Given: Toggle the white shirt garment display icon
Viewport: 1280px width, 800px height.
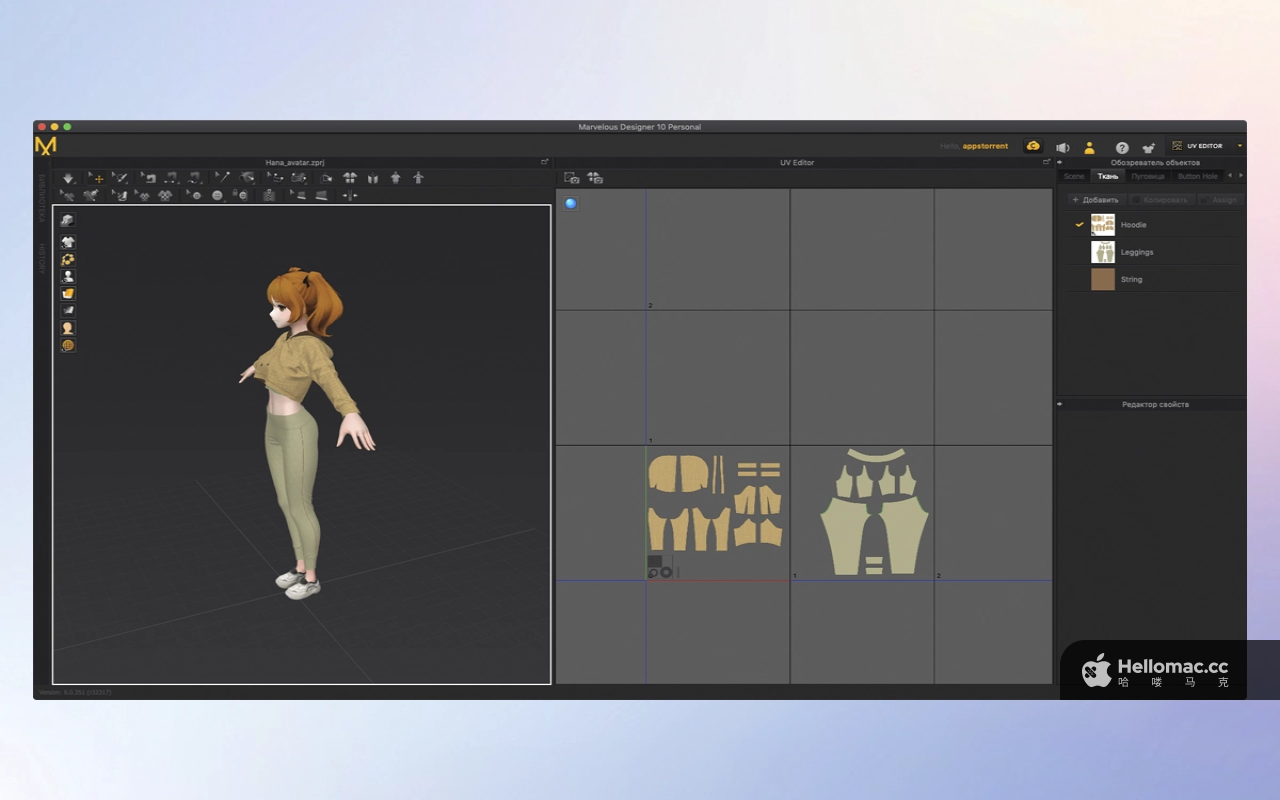Looking at the screenshot, I should (68, 242).
